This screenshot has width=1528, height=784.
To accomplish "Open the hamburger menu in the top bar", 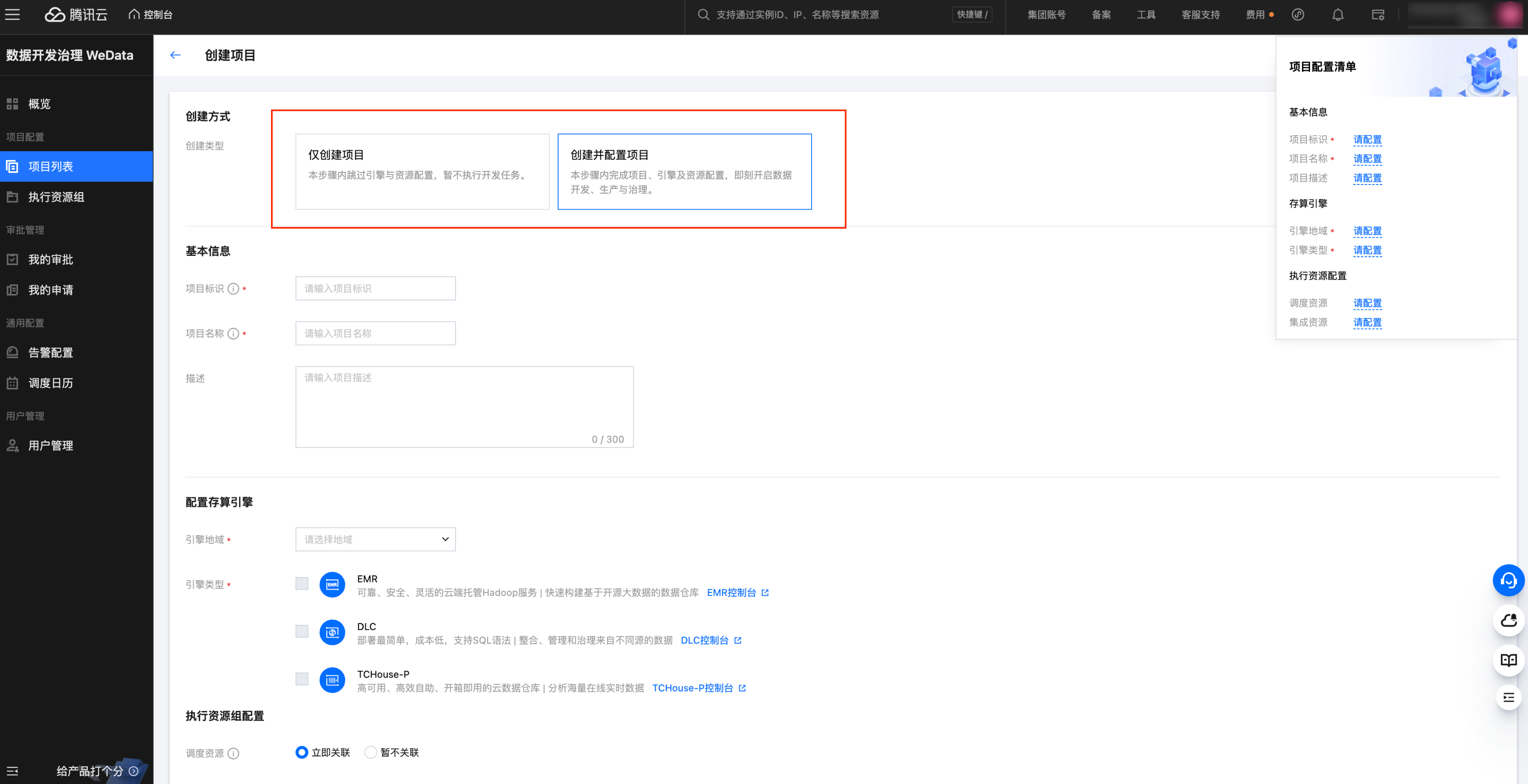I will [12, 15].
